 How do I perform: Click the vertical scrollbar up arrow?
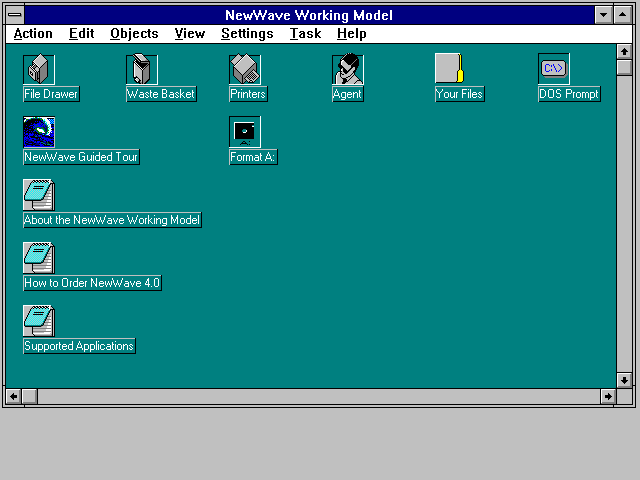point(624,52)
